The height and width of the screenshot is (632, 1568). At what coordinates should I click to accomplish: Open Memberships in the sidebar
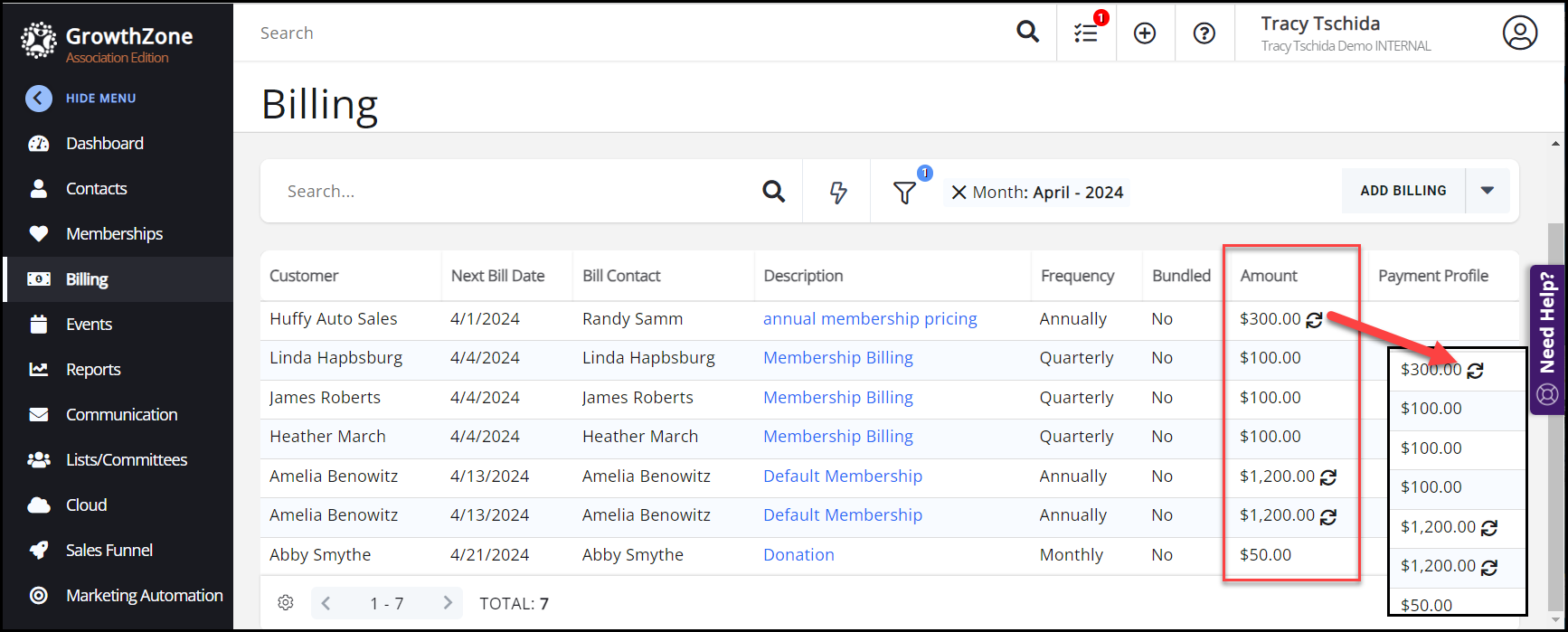114,234
